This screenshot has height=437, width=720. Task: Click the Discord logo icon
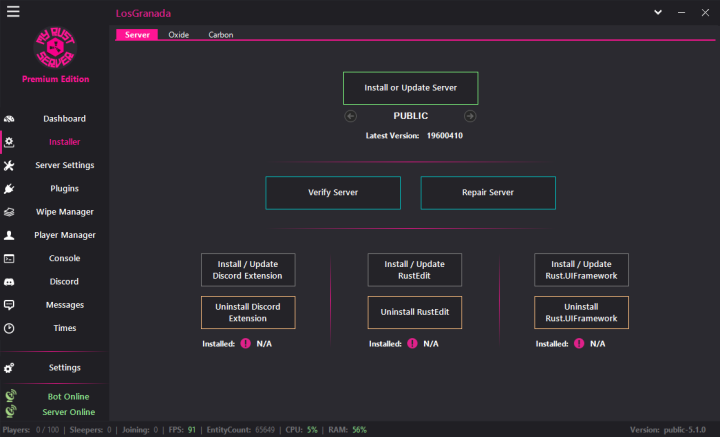point(9,282)
